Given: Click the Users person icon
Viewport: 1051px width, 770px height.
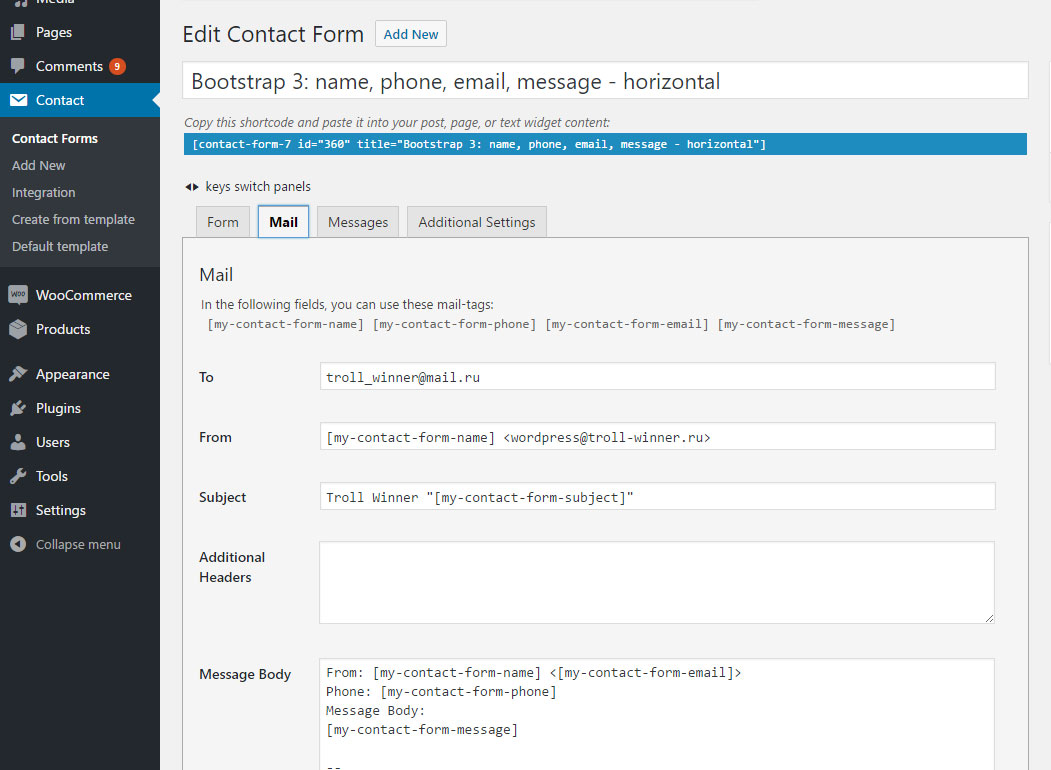Looking at the screenshot, I should (18, 442).
